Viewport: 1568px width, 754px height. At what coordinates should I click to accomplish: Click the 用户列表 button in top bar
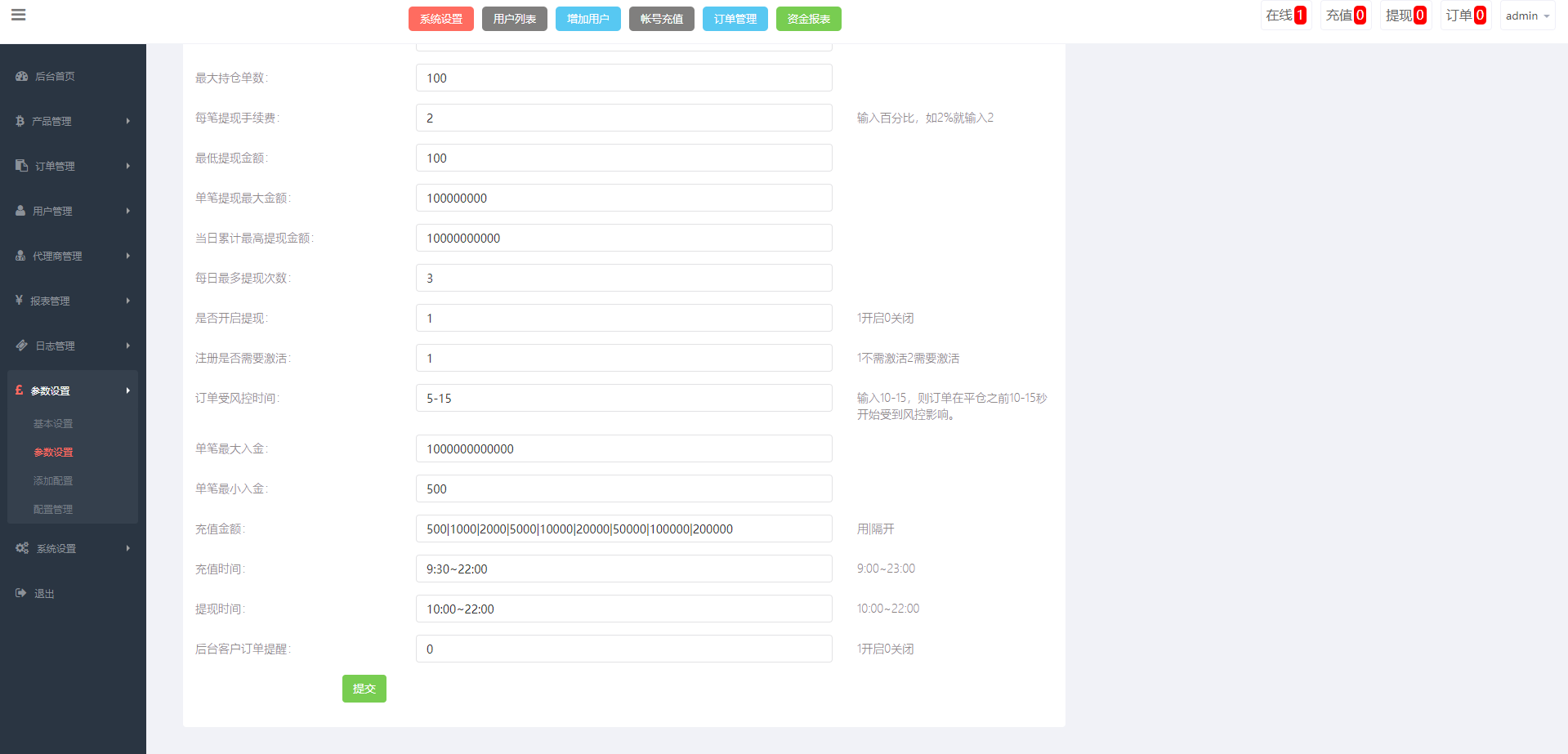[x=514, y=18]
